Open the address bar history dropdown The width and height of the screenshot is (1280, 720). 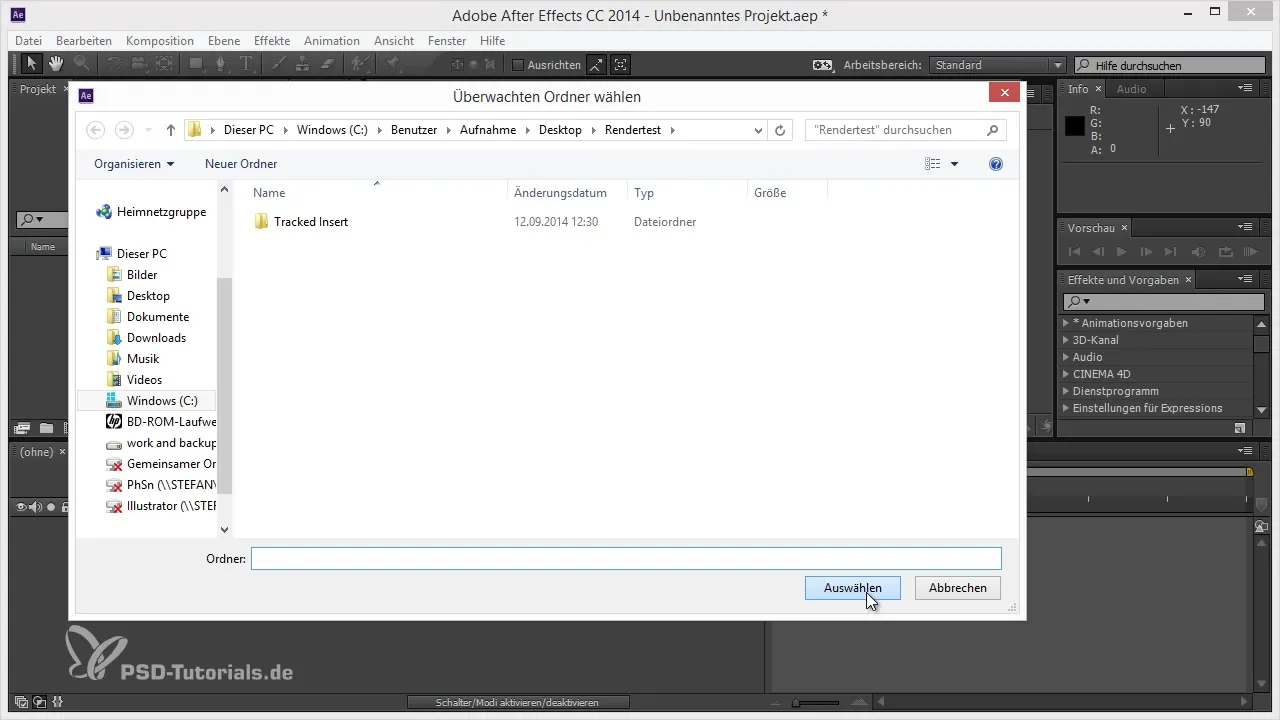coord(759,130)
